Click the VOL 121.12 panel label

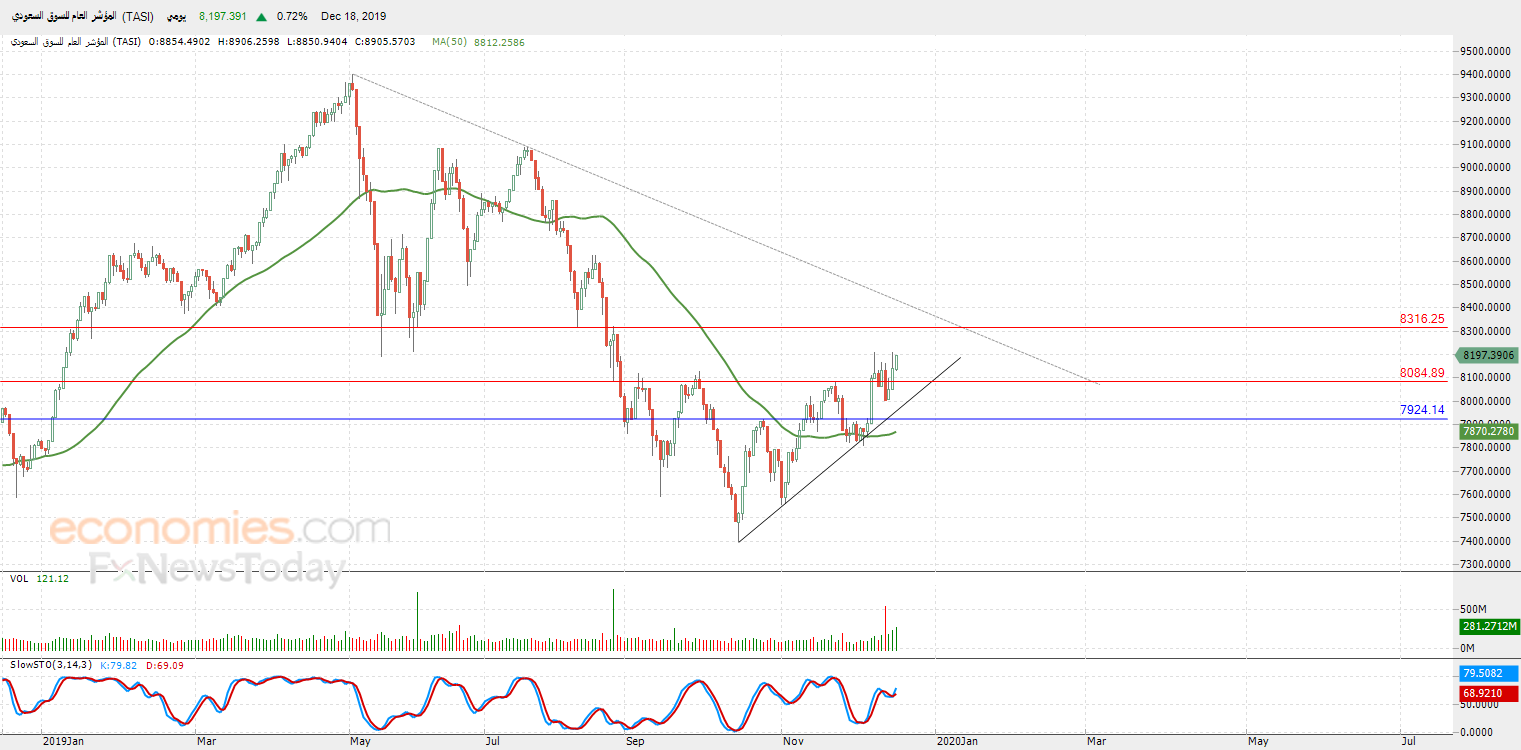(x=39, y=579)
